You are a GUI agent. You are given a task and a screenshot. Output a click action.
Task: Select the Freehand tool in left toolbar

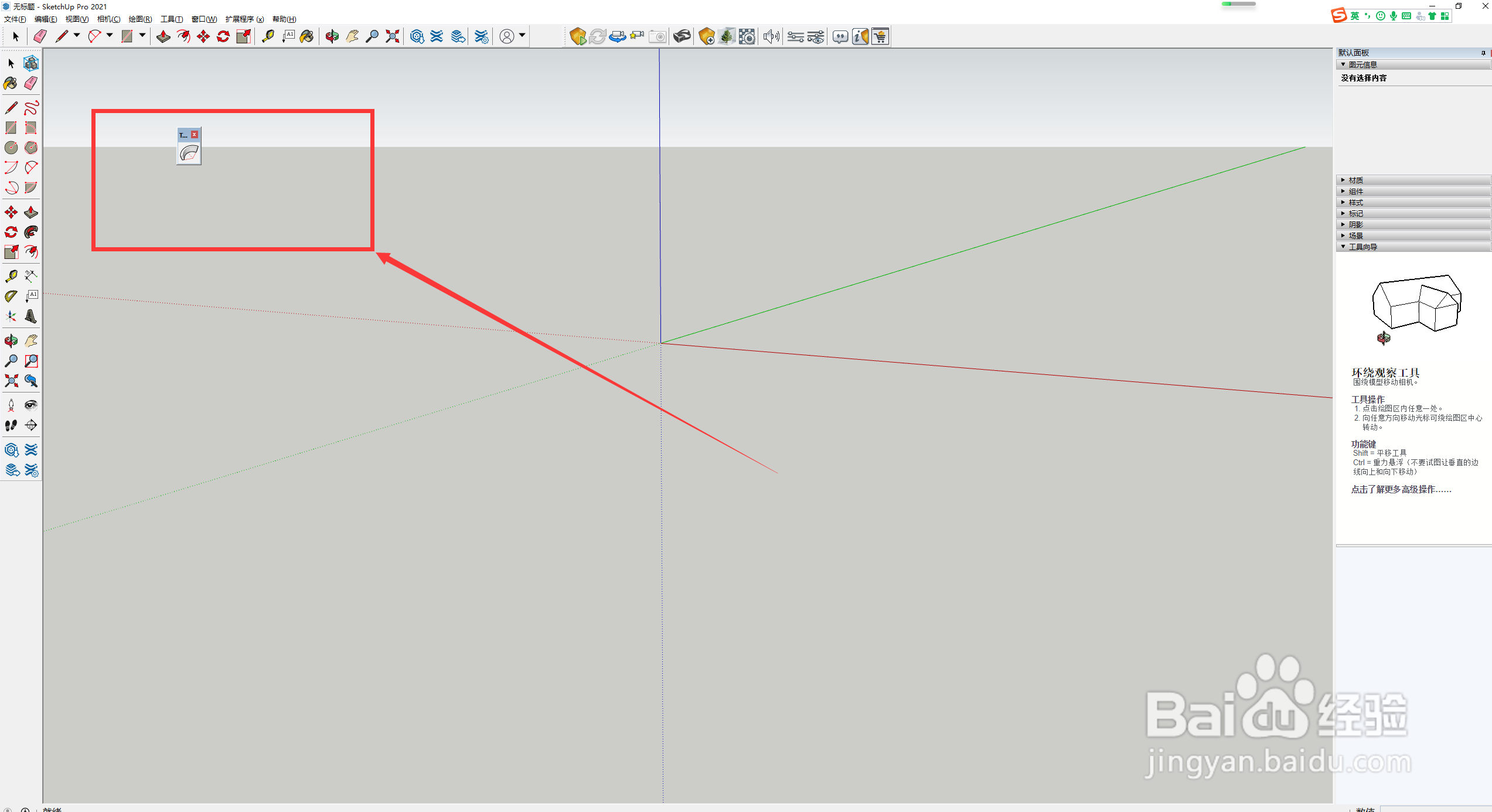pyautogui.click(x=31, y=108)
